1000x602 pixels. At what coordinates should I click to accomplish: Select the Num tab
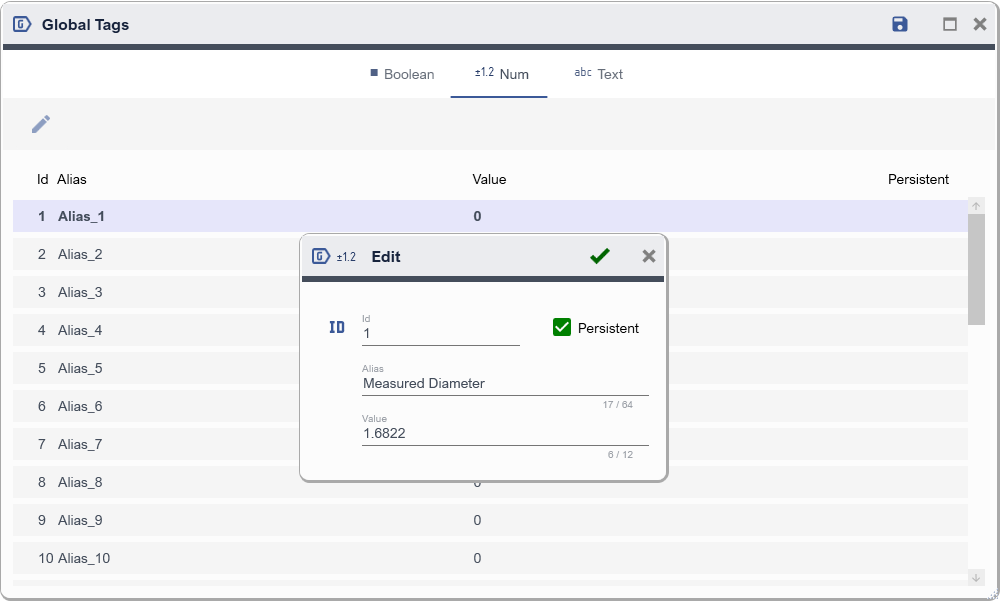click(500, 74)
